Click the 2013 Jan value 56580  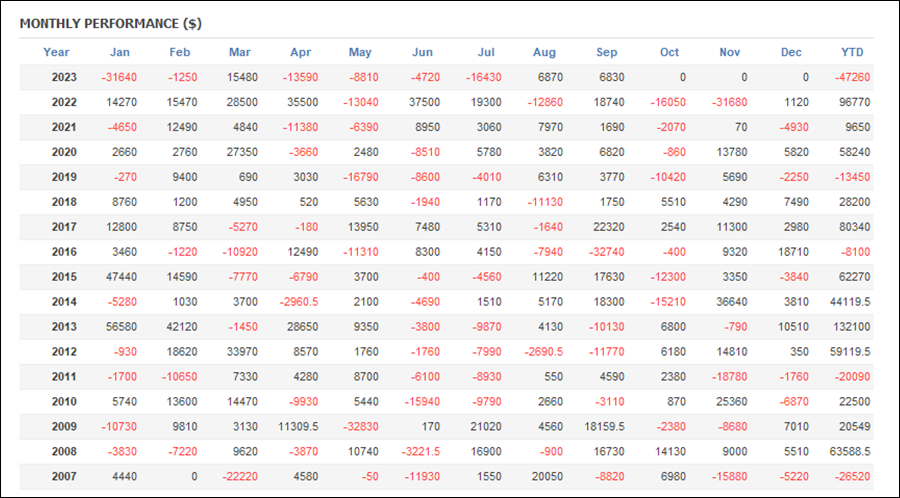pyautogui.click(x=122, y=327)
